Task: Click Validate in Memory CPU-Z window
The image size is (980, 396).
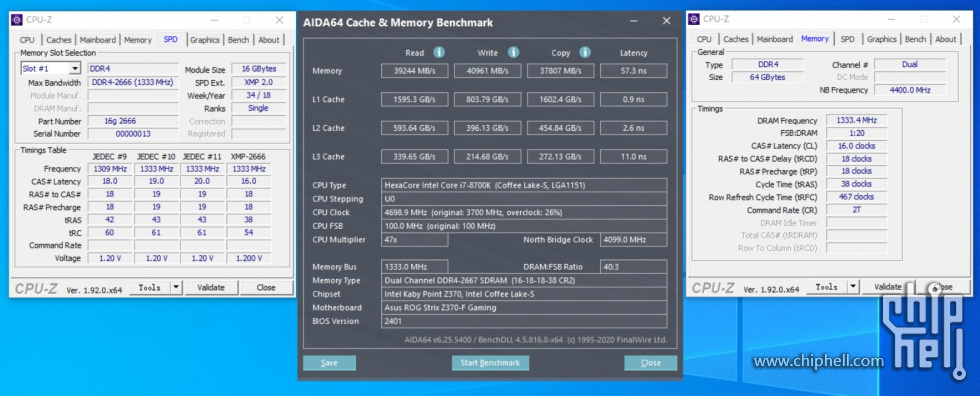Action: 888,287
